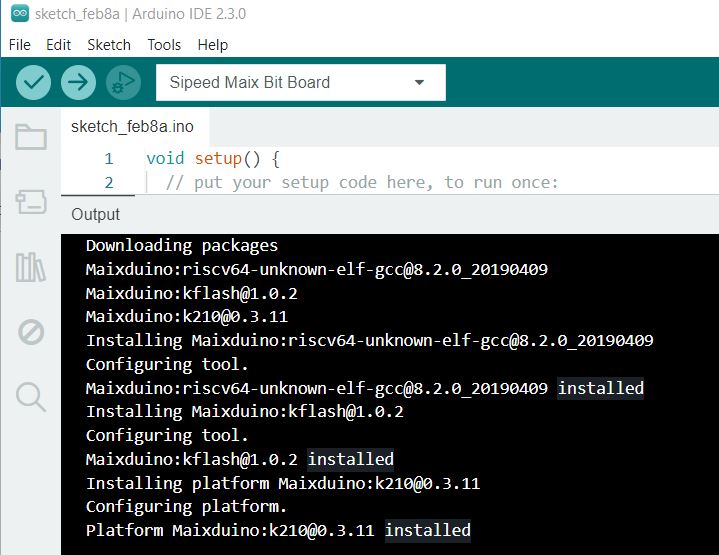Image resolution: width=719 pixels, height=555 pixels.
Task: Click 'Installing platform Maixduino:k210@0.3.11' line
Action: click(283, 483)
